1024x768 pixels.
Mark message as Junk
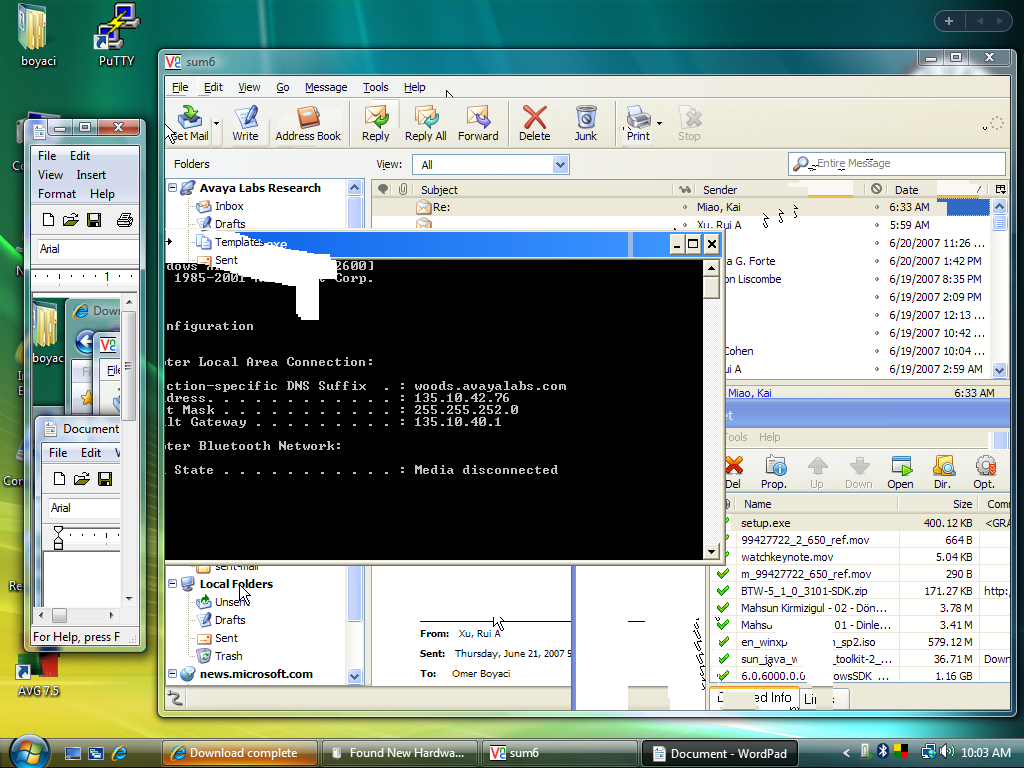tap(585, 123)
